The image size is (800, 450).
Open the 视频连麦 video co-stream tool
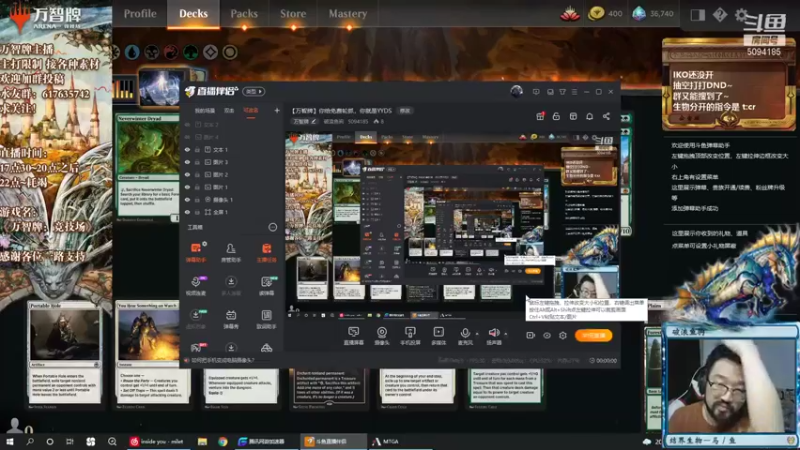click(x=195, y=286)
